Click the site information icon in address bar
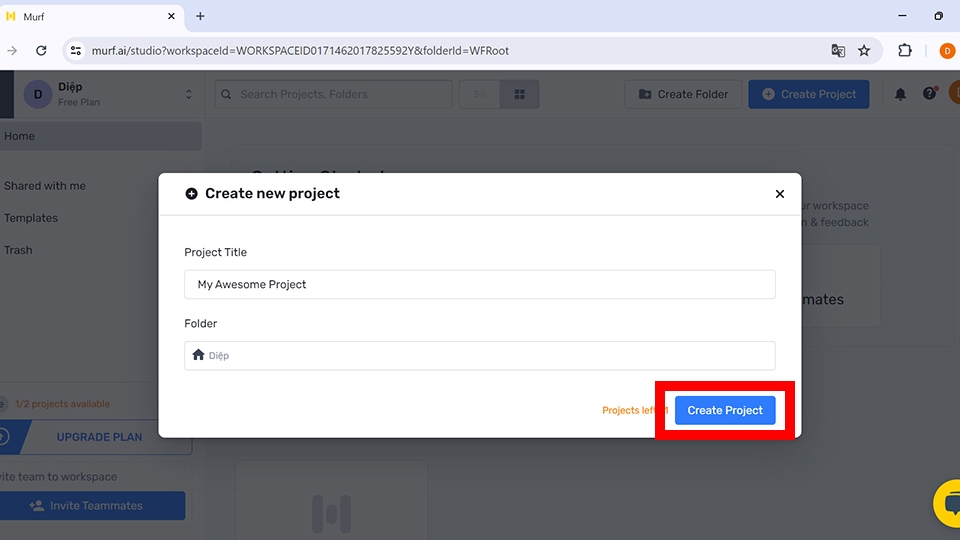 [x=76, y=51]
